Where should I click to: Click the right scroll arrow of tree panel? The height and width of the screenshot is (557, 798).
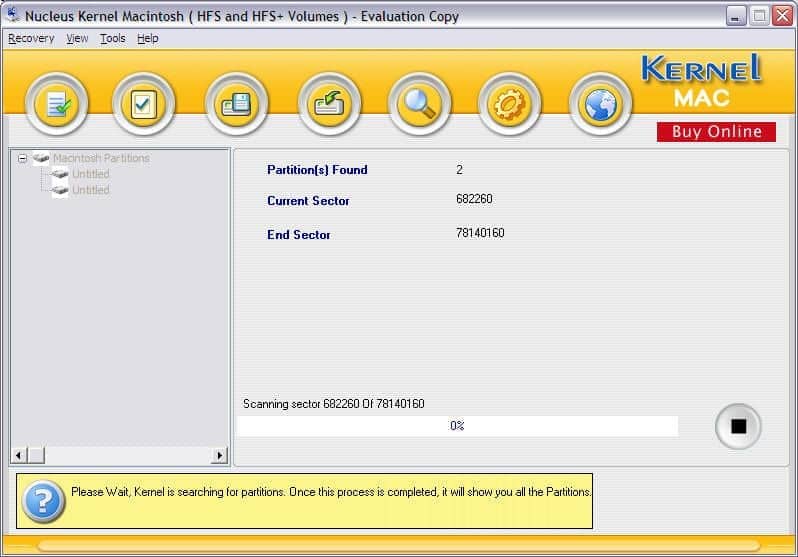(x=219, y=455)
